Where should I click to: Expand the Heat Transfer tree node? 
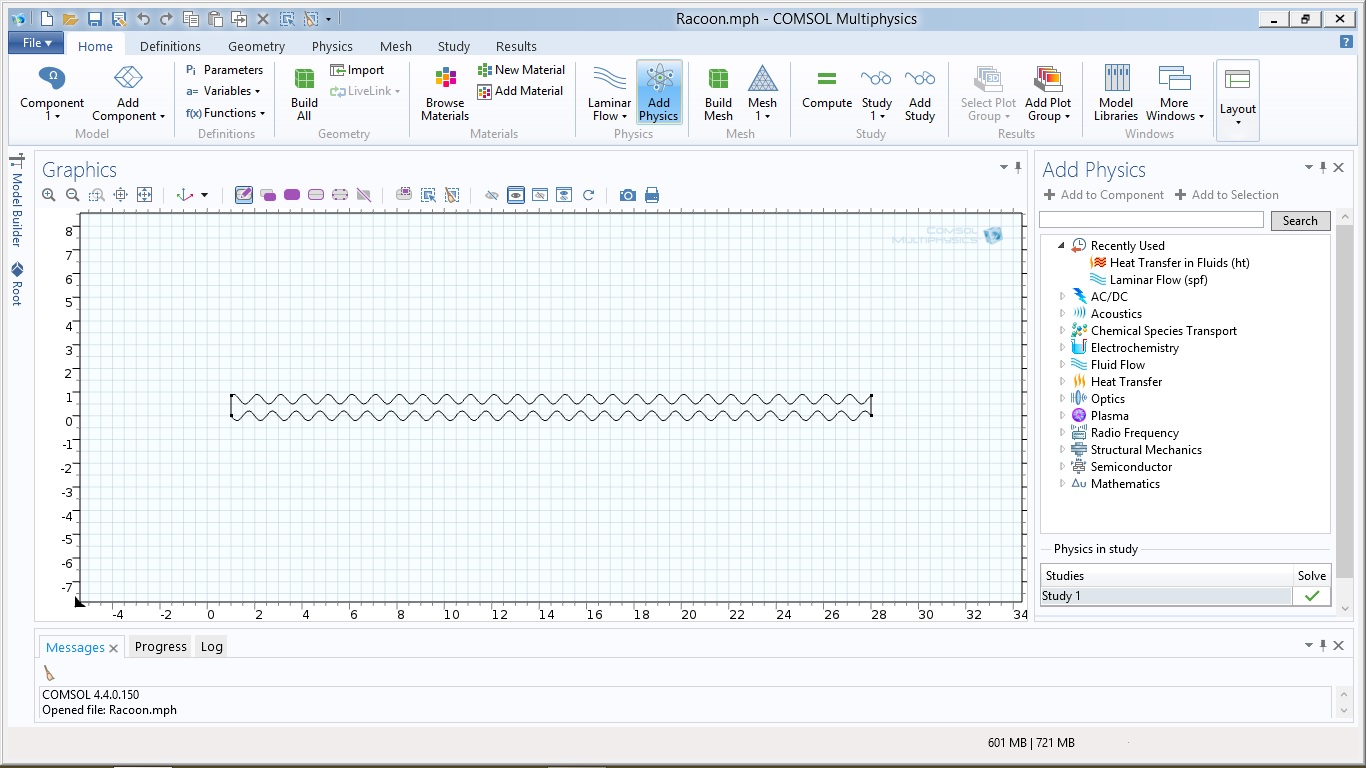click(1063, 382)
